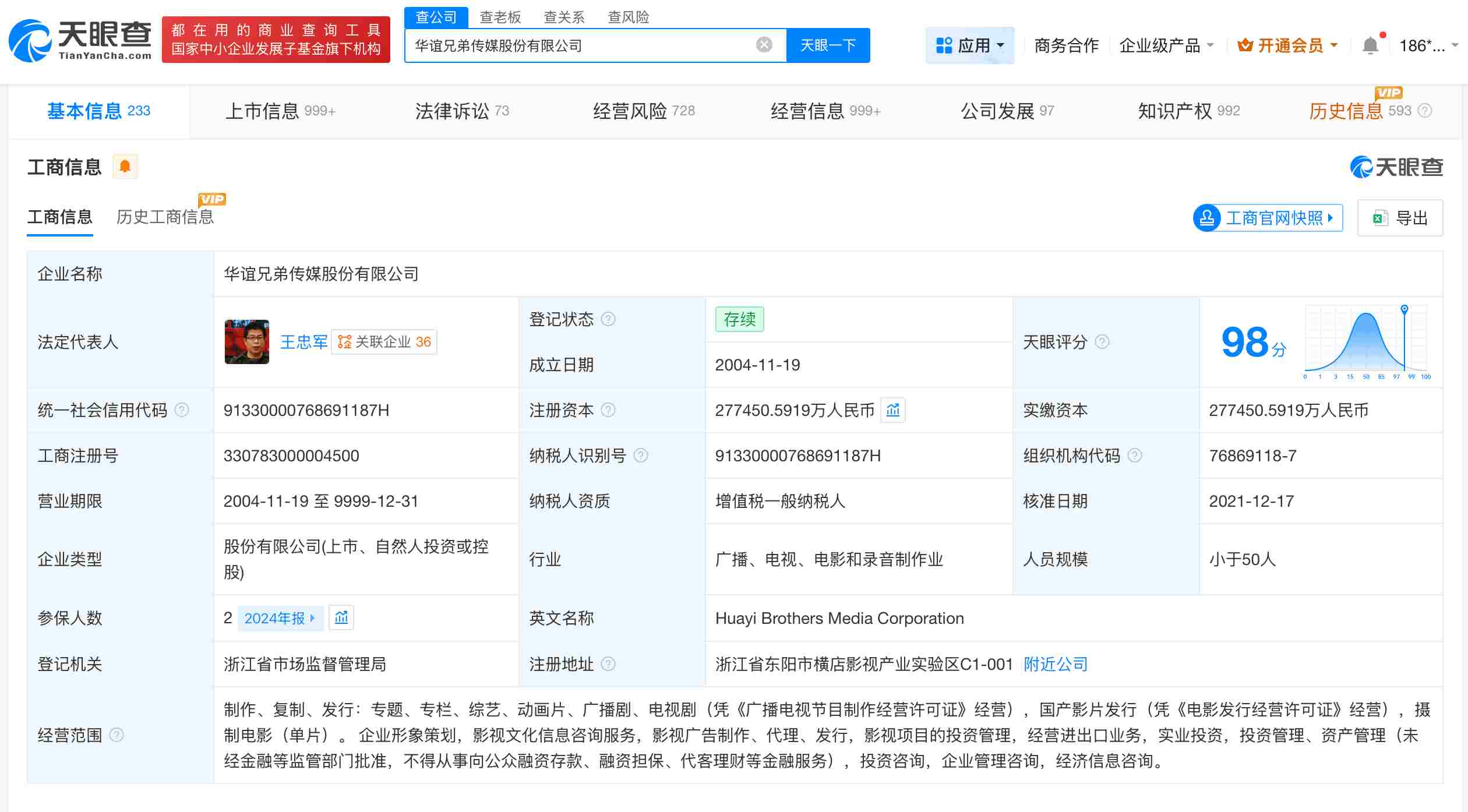This screenshot has height=812, width=1468.
Task: Clear the search box with the X icon
Action: tap(763, 45)
